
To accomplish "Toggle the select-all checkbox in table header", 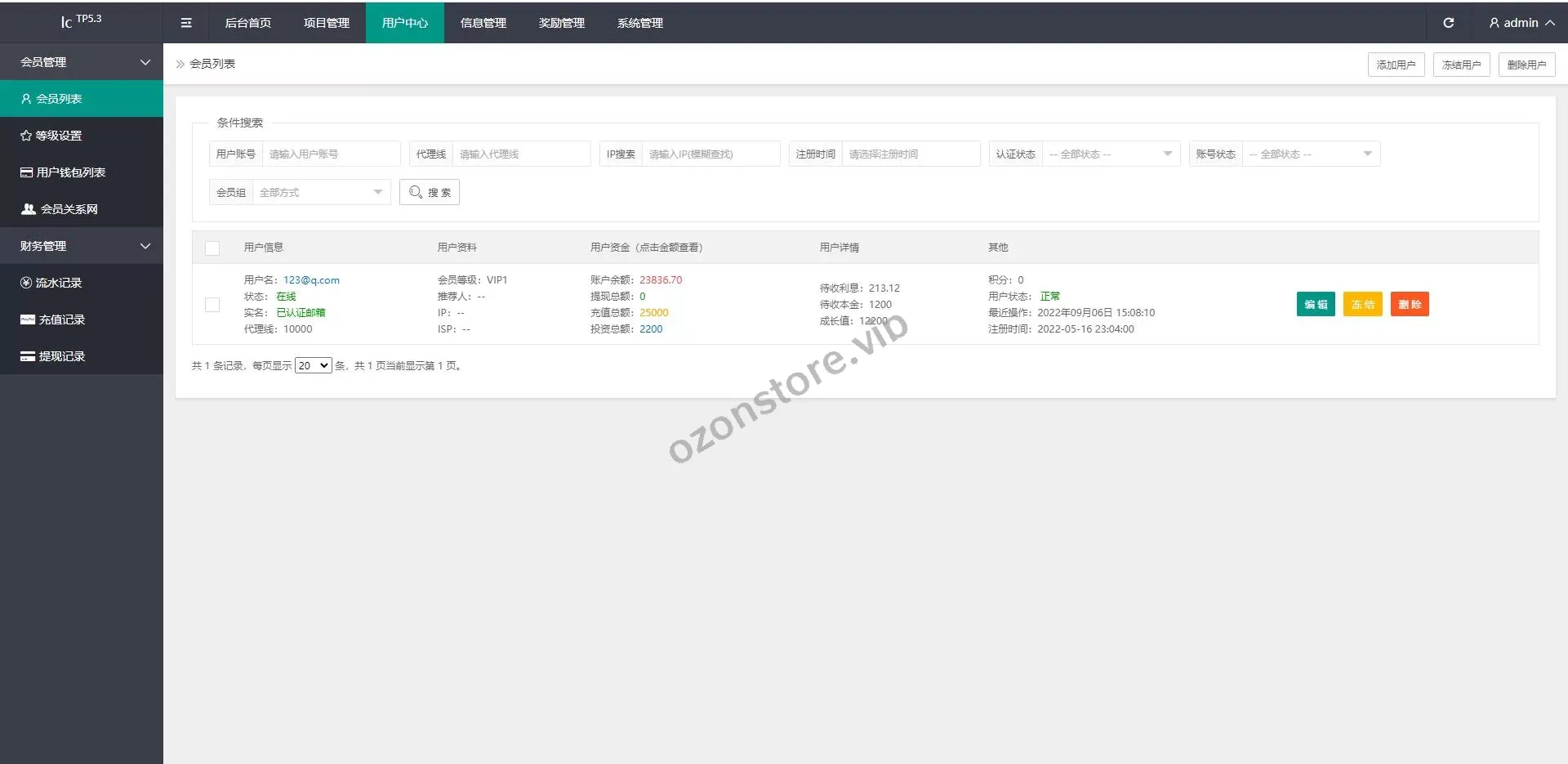I will click(x=212, y=248).
